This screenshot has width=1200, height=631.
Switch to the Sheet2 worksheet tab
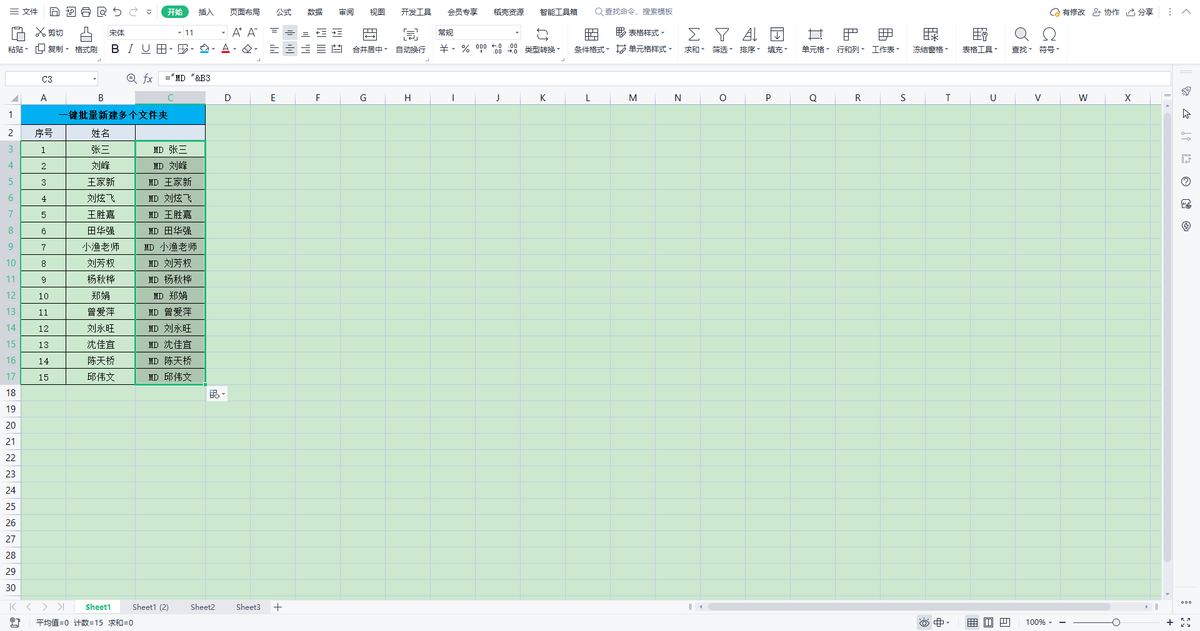[203, 607]
